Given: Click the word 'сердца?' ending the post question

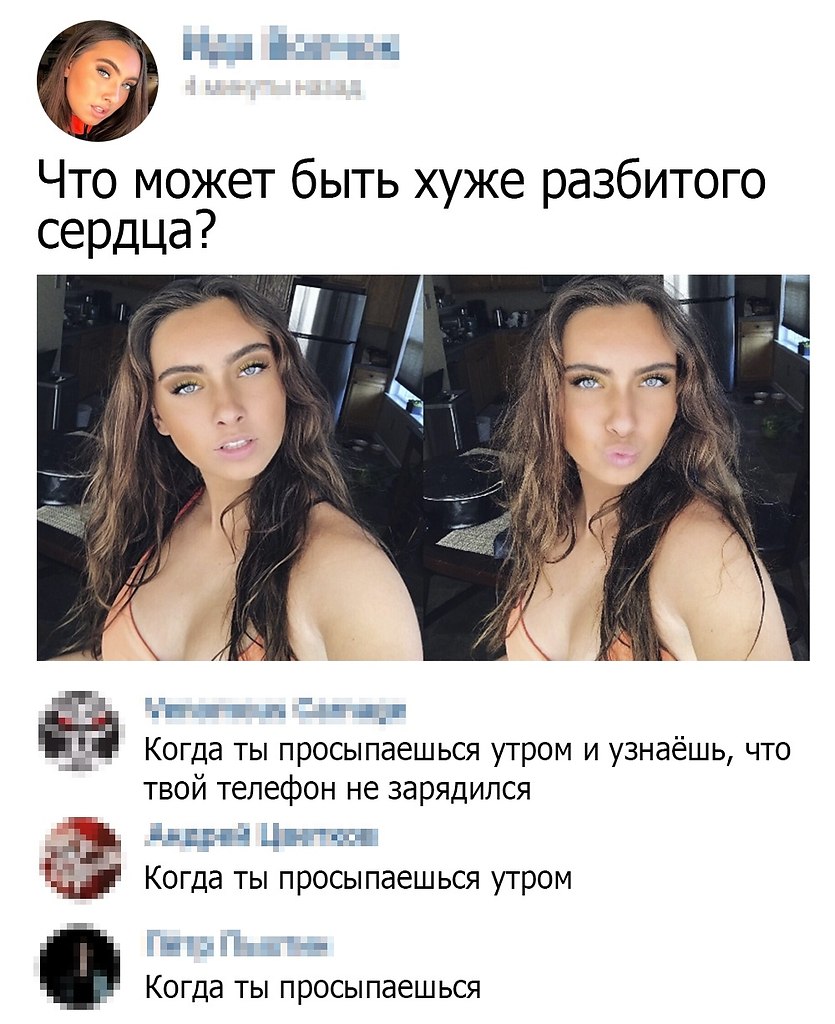Looking at the screenshot, I should (x=123, y=234).
